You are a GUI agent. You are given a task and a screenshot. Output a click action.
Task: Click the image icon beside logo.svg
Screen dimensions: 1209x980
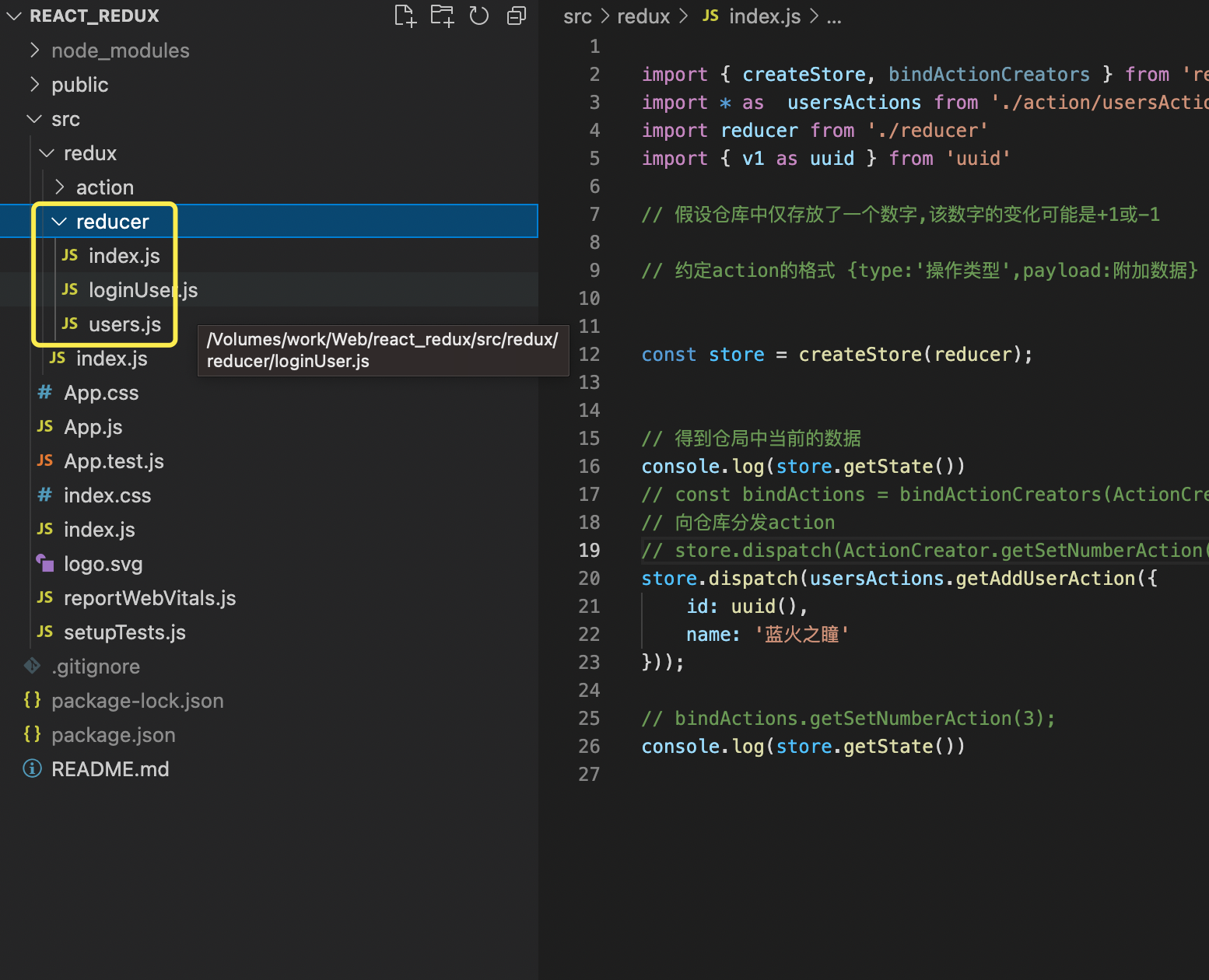click(x=45, y=563)
